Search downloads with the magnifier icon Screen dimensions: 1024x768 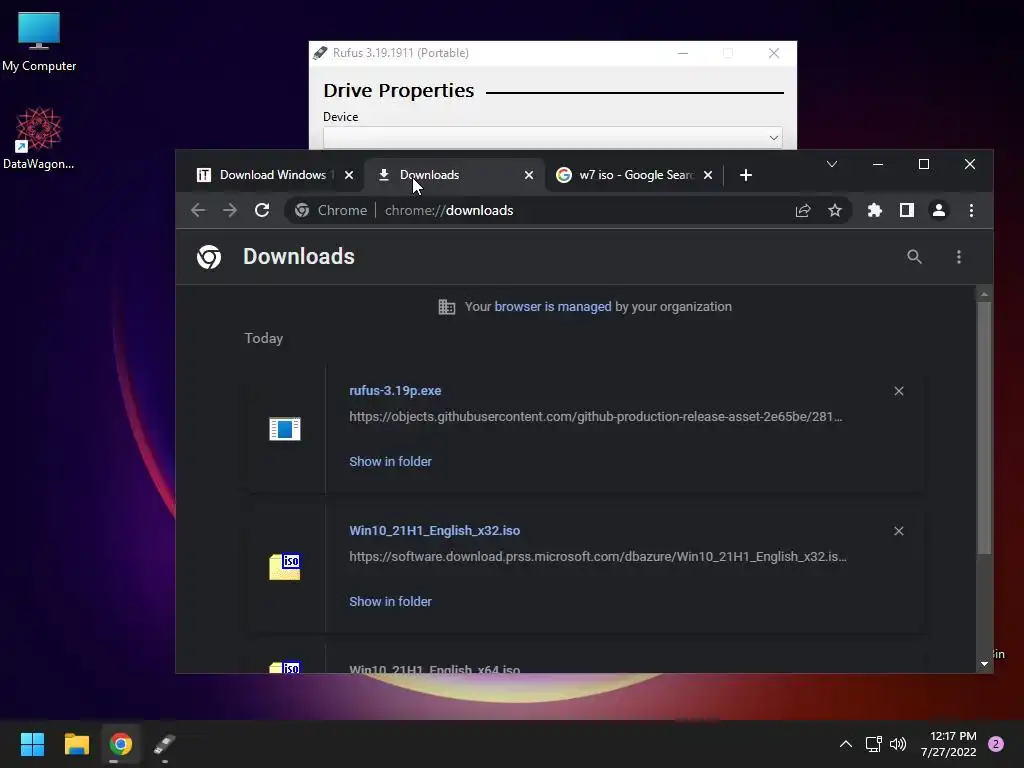click(x=914, y=257)
